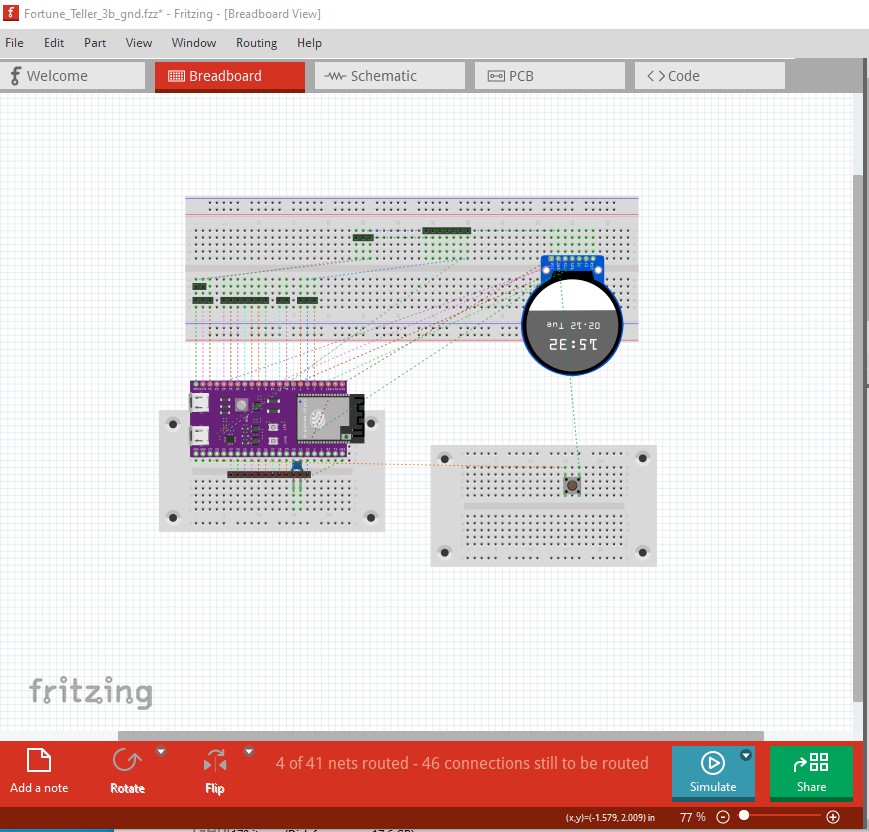Click the Rotate tool icon

[x=127, y=761]
